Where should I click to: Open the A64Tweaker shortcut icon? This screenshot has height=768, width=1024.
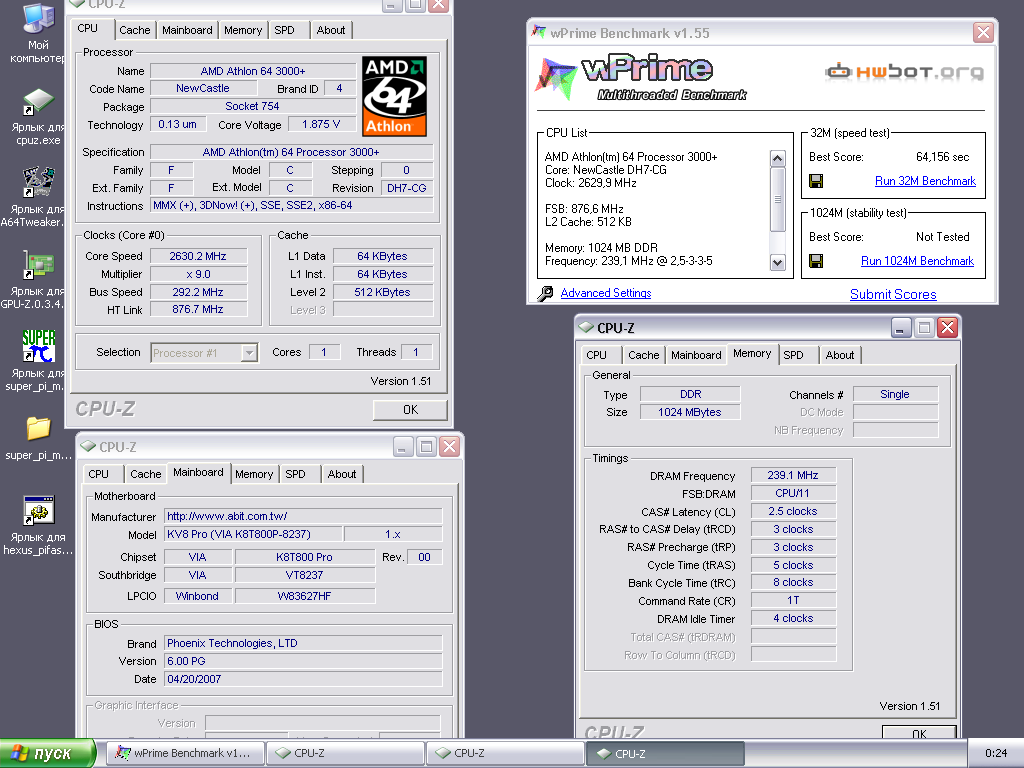tap(38, 182)
